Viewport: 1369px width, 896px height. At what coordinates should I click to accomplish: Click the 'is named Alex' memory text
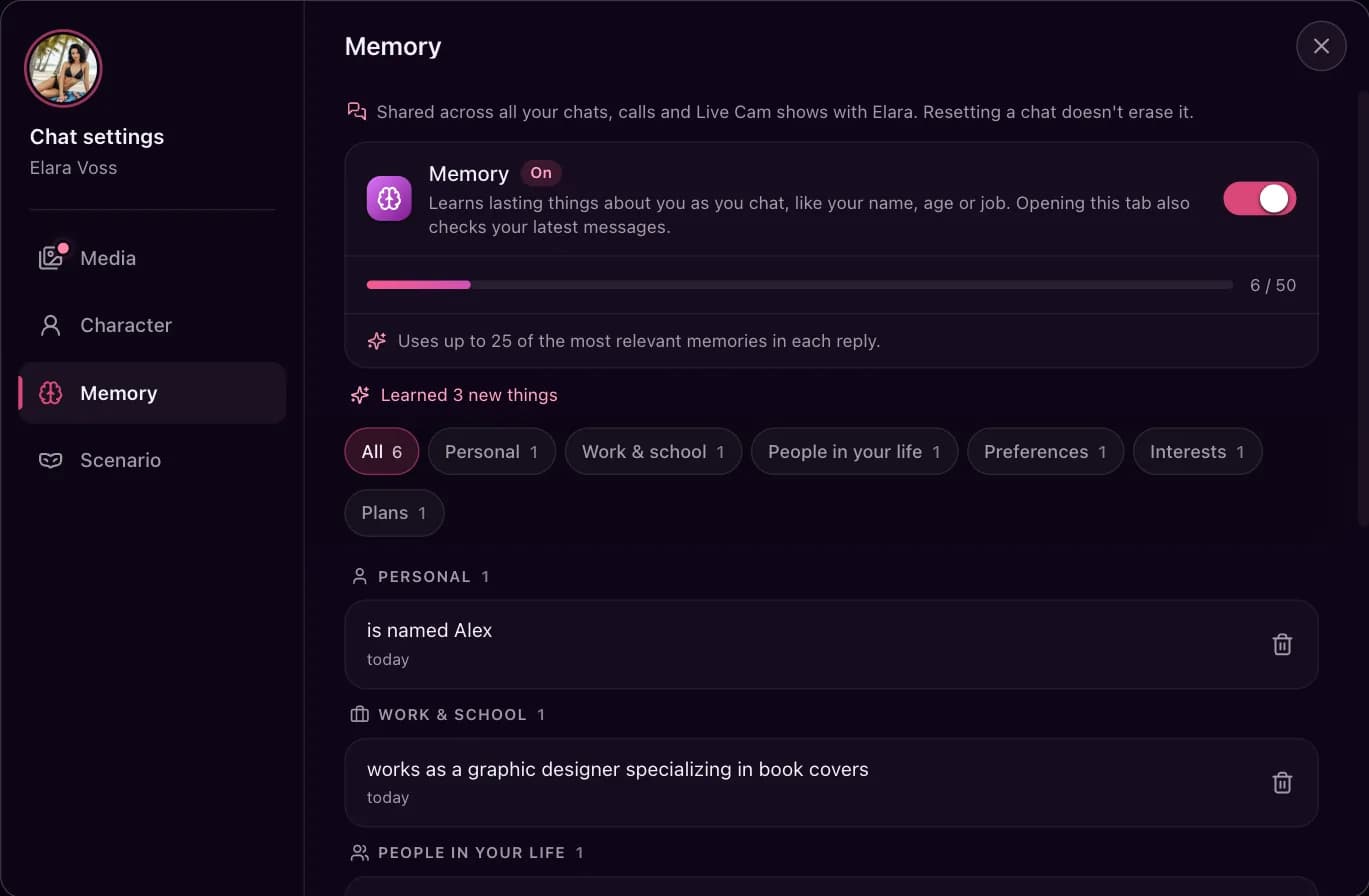(x=430, y=630)
